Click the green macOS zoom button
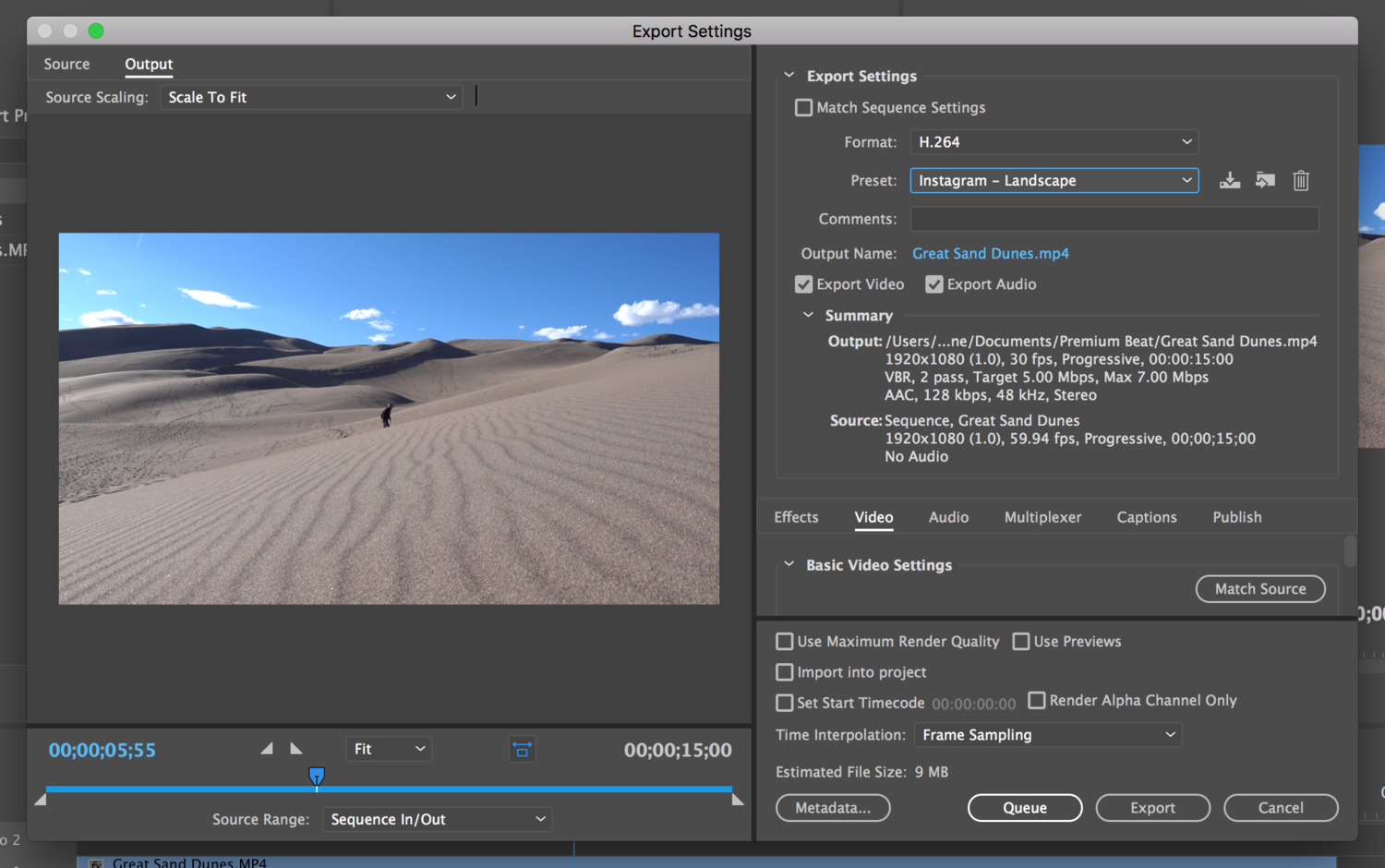This screenshot has height=868, width=1385. tap(96, 30)
